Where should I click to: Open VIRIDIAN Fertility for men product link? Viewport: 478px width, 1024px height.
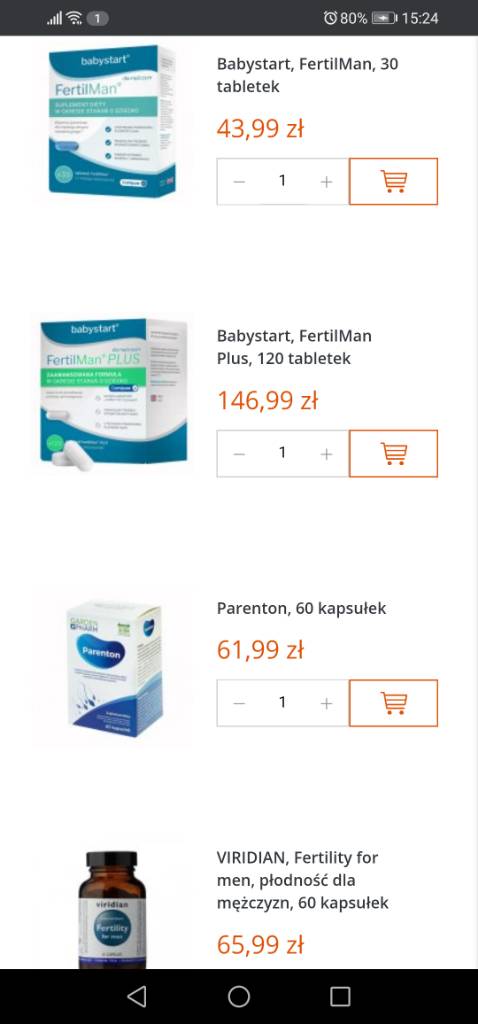[x=302, y=880]
